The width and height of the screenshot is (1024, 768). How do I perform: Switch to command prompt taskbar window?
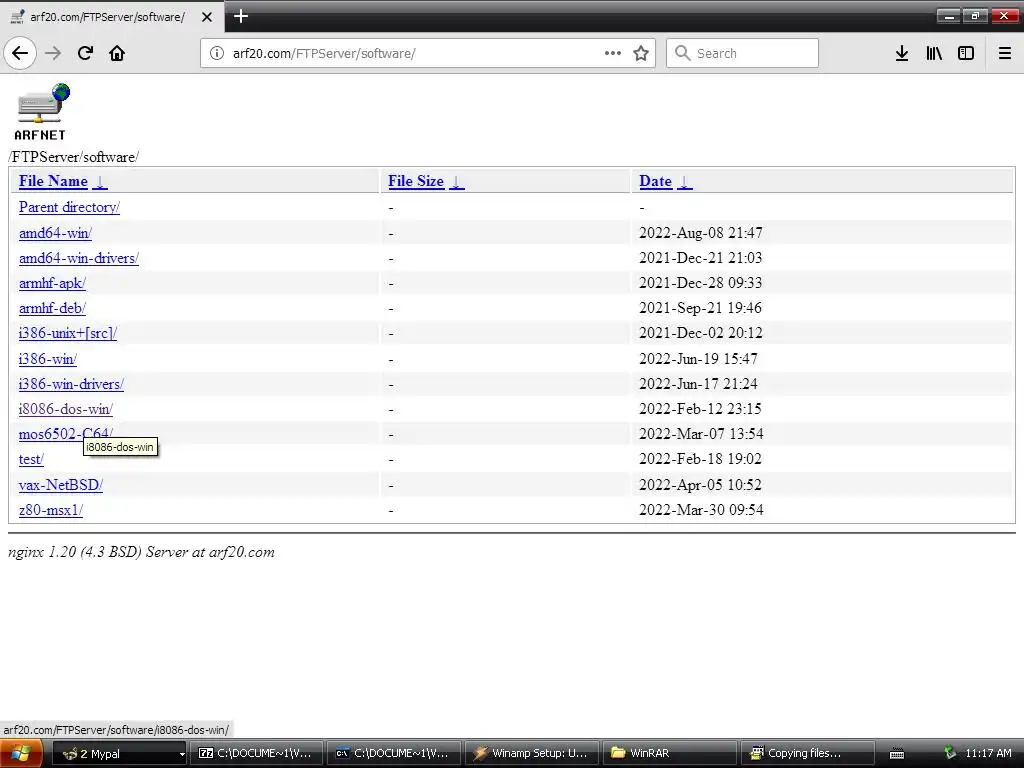(x=394, y=753)
